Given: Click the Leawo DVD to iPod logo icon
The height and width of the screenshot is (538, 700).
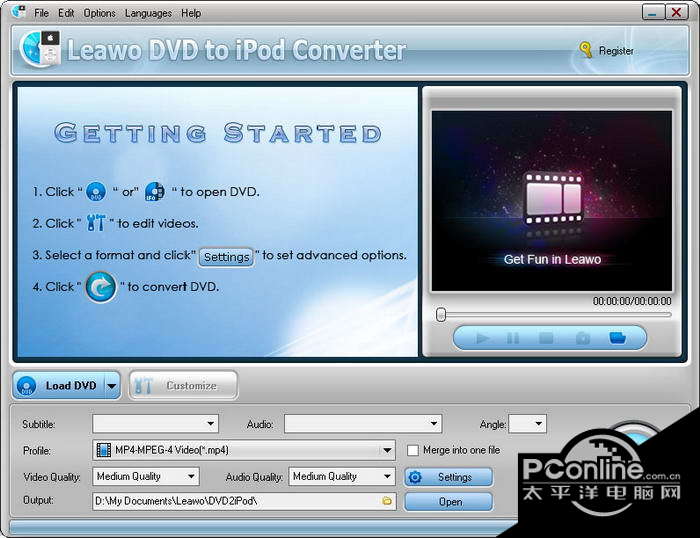Looking at the screenshot, I should (x=41, y=49).
